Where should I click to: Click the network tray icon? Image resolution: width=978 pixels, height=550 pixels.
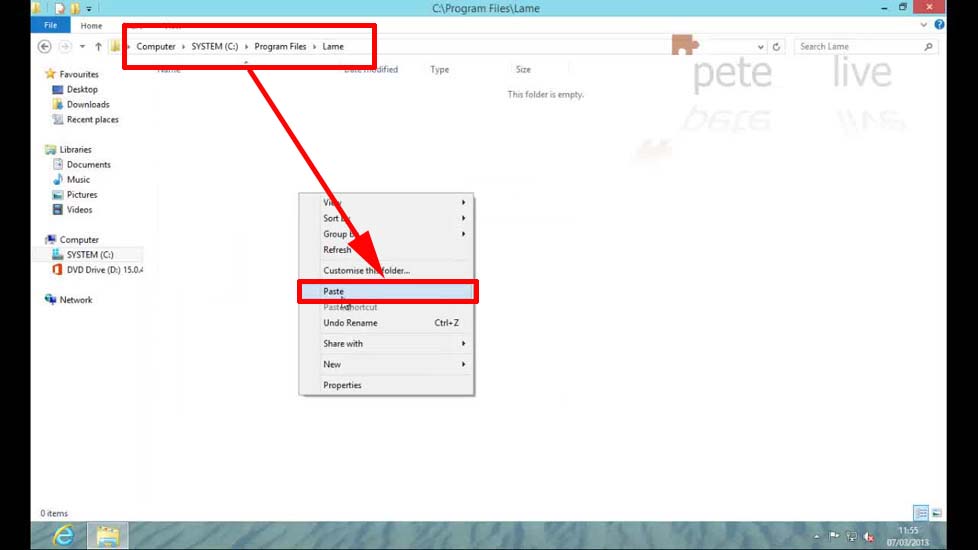(x=851, y=536)
